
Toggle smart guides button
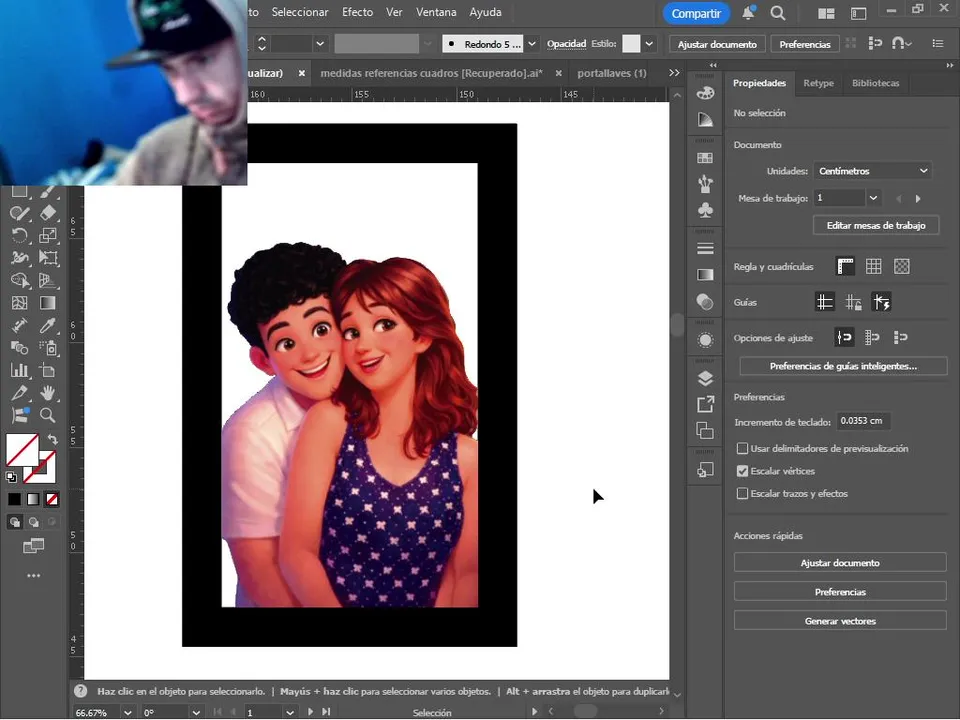pyautogui.click(x=881, y=302)
